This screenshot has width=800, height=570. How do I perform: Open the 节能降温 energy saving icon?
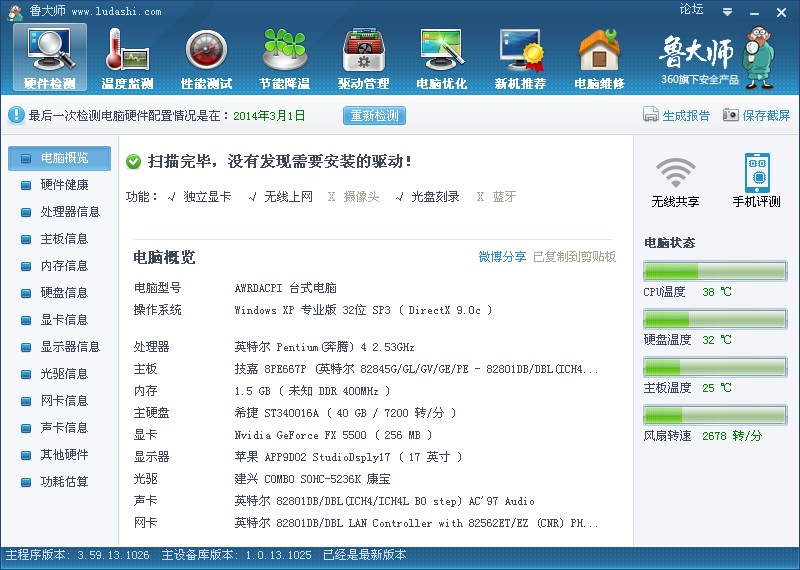284,55
